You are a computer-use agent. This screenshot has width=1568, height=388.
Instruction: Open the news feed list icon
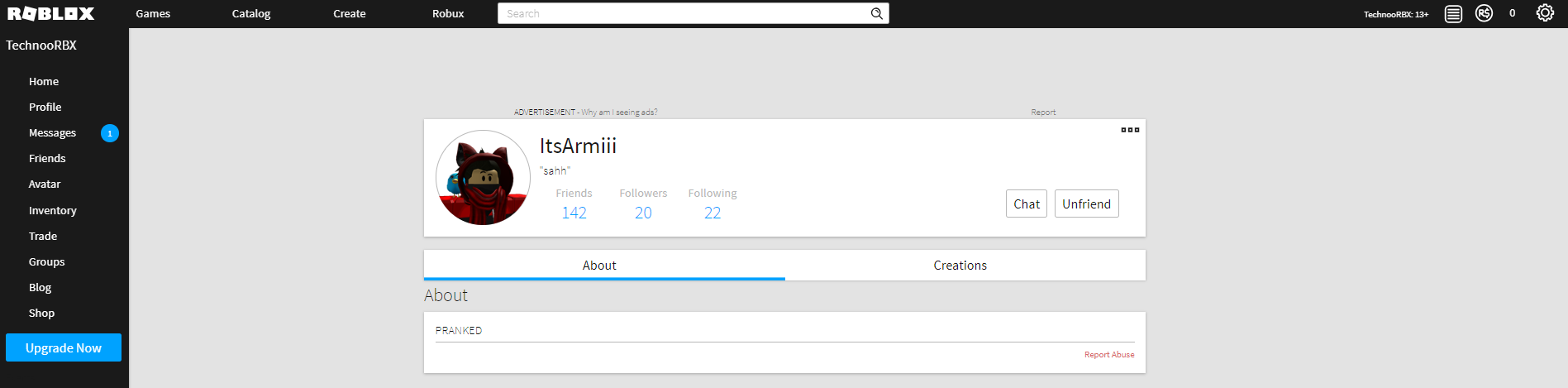tap(1453, 13)
